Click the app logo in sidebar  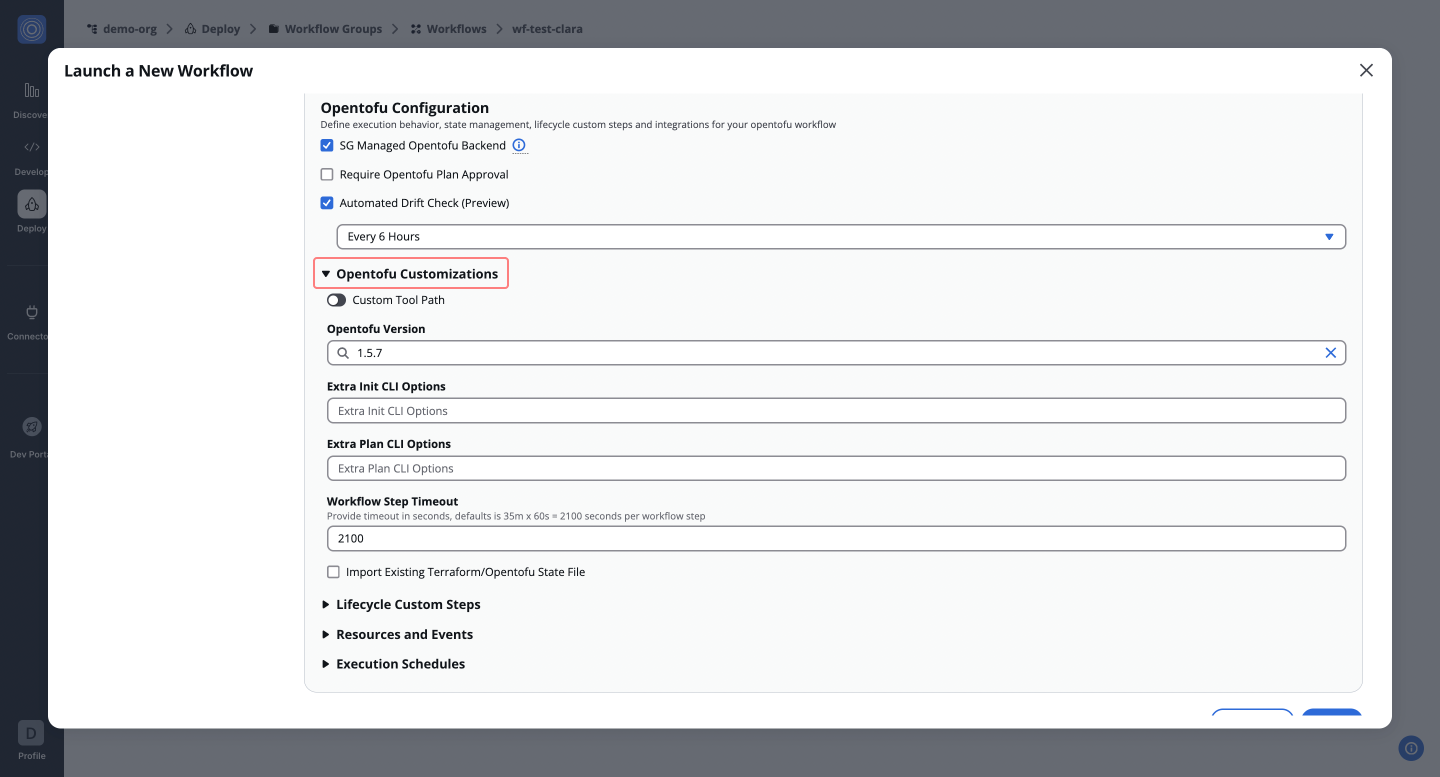32,30
